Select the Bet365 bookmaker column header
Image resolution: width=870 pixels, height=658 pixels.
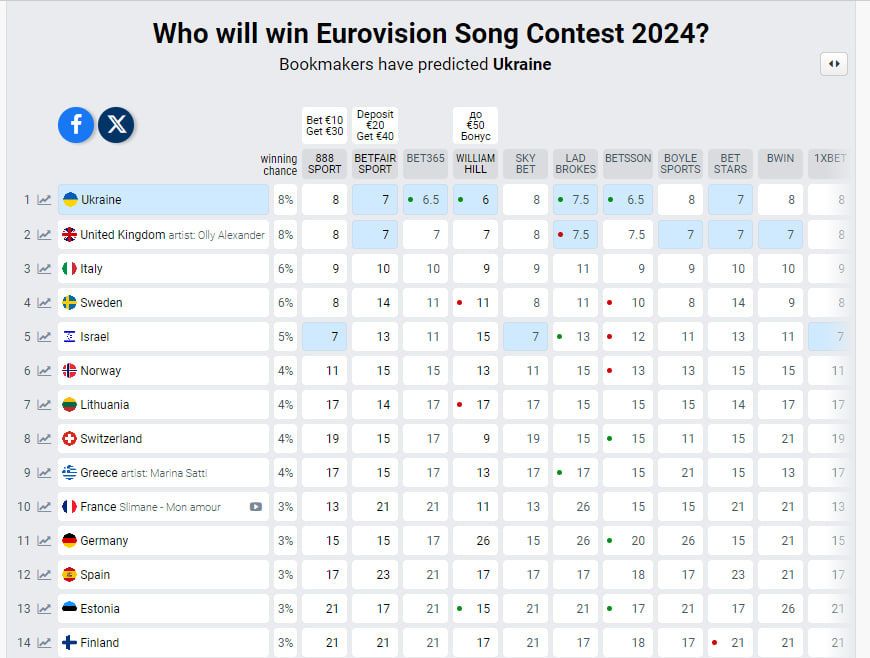pyautogui.click(x=425, y=159)
